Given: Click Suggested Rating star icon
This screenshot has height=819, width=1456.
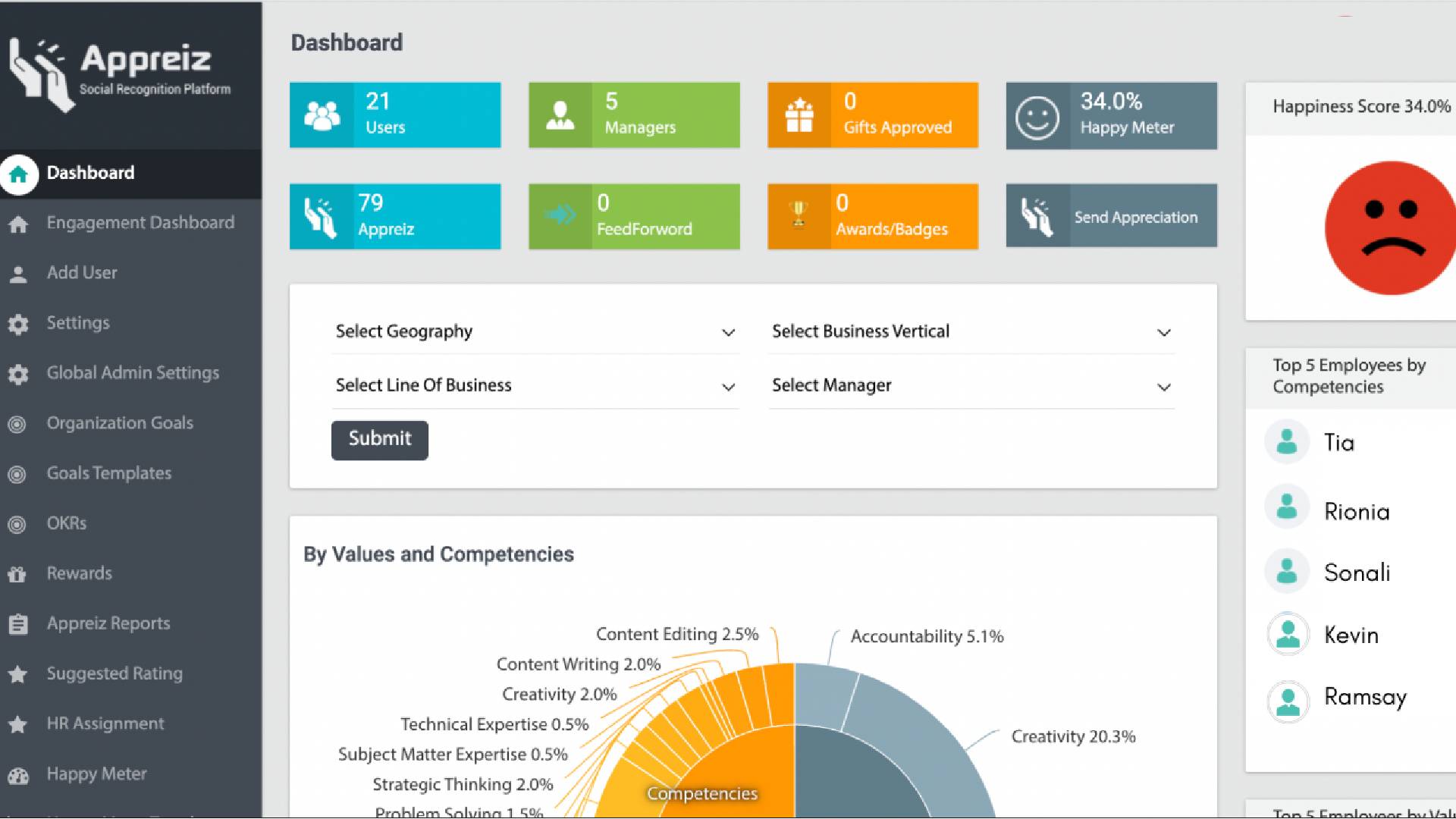Looking at the screenshot, I should pyautogui.click(x=18, y=674).
